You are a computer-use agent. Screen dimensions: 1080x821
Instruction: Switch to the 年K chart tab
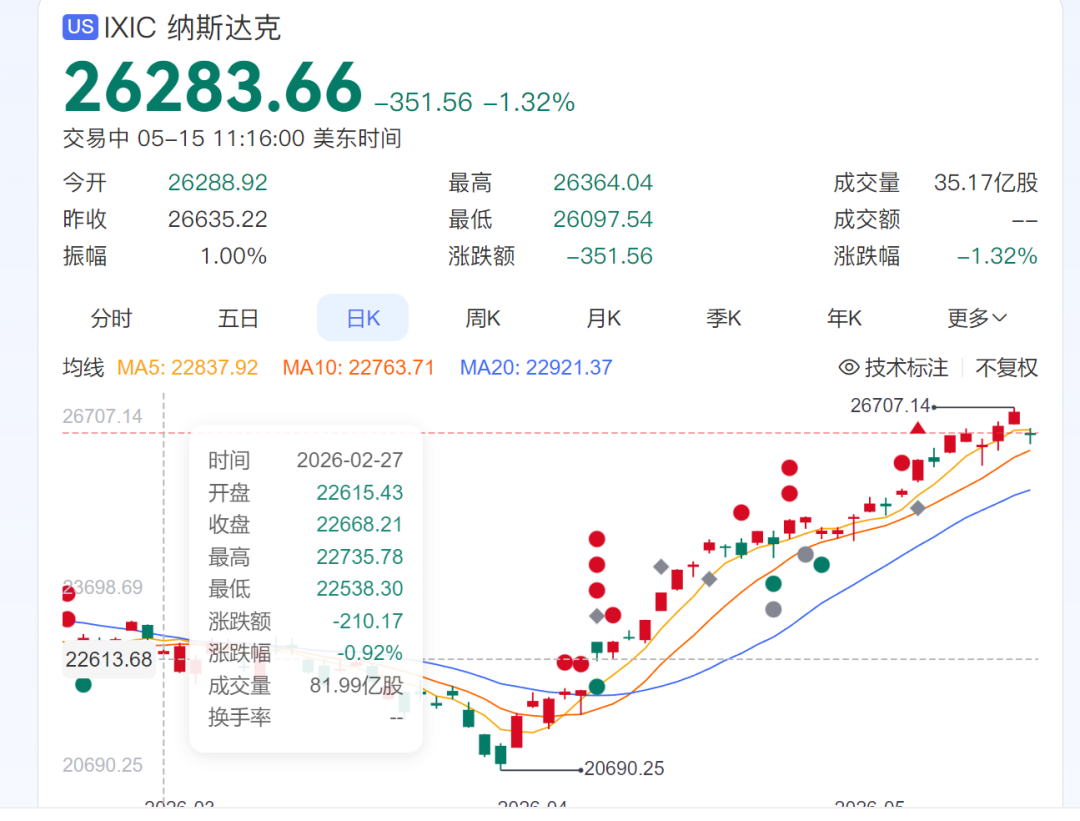point(844,318)
